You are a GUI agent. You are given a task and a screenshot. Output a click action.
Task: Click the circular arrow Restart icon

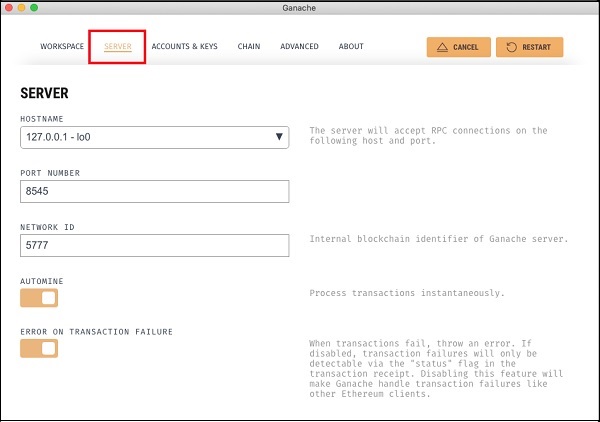511,47
